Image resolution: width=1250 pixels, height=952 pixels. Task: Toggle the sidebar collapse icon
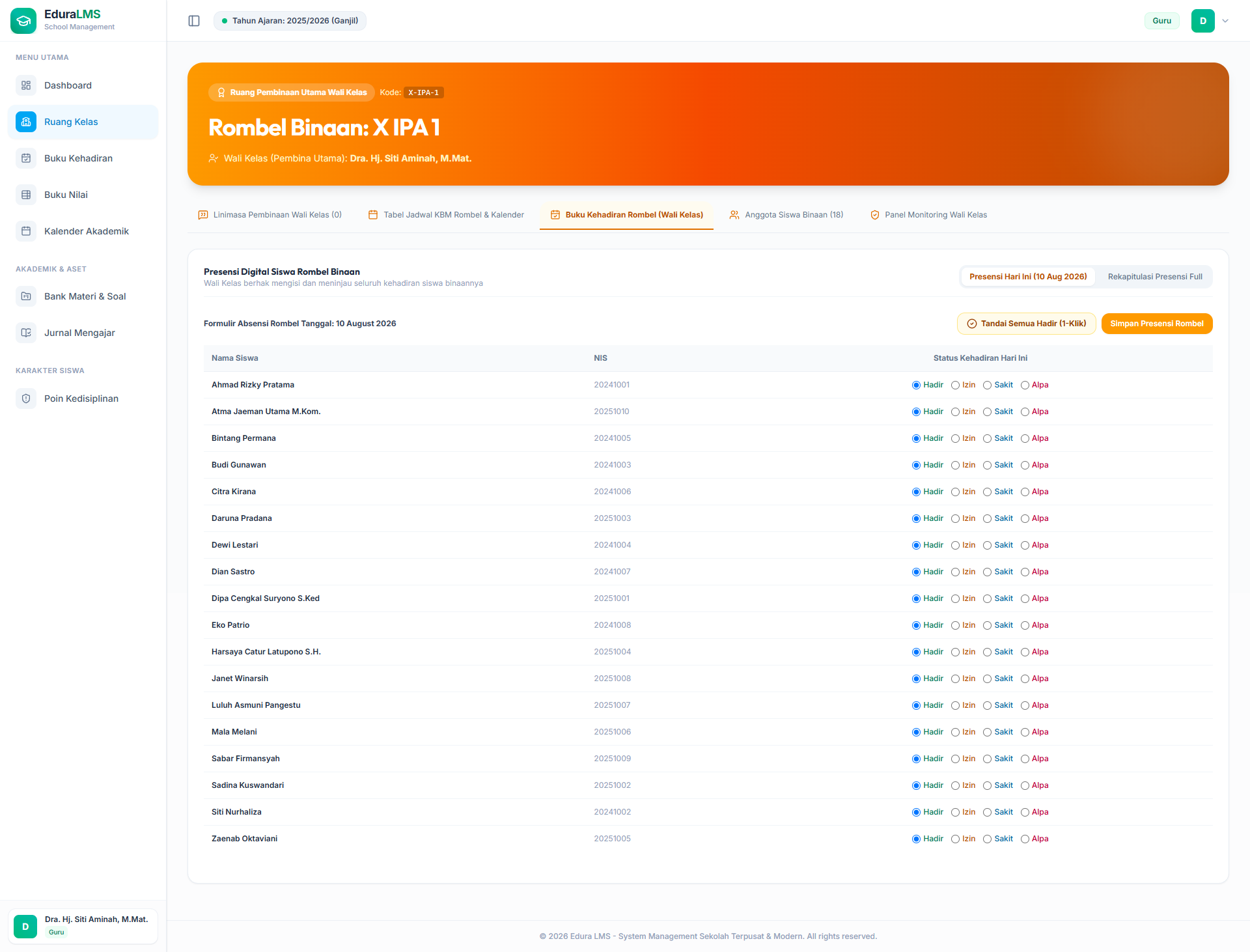point(194,21)
